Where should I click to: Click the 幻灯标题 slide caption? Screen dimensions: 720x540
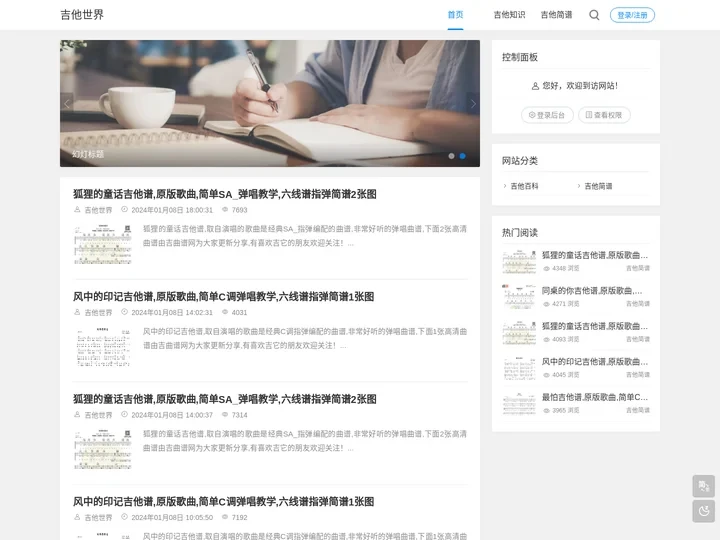click(x=88, y=154)
